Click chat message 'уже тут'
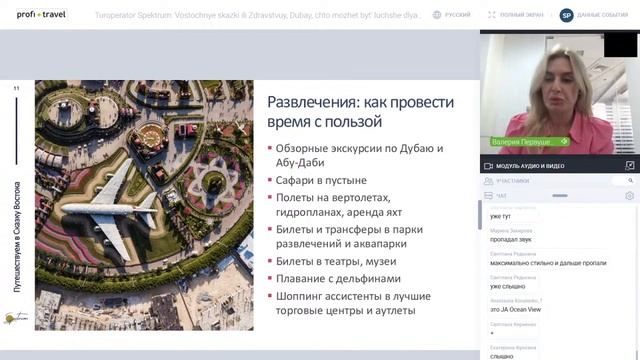640x360 pixels. tap(500, 216)
